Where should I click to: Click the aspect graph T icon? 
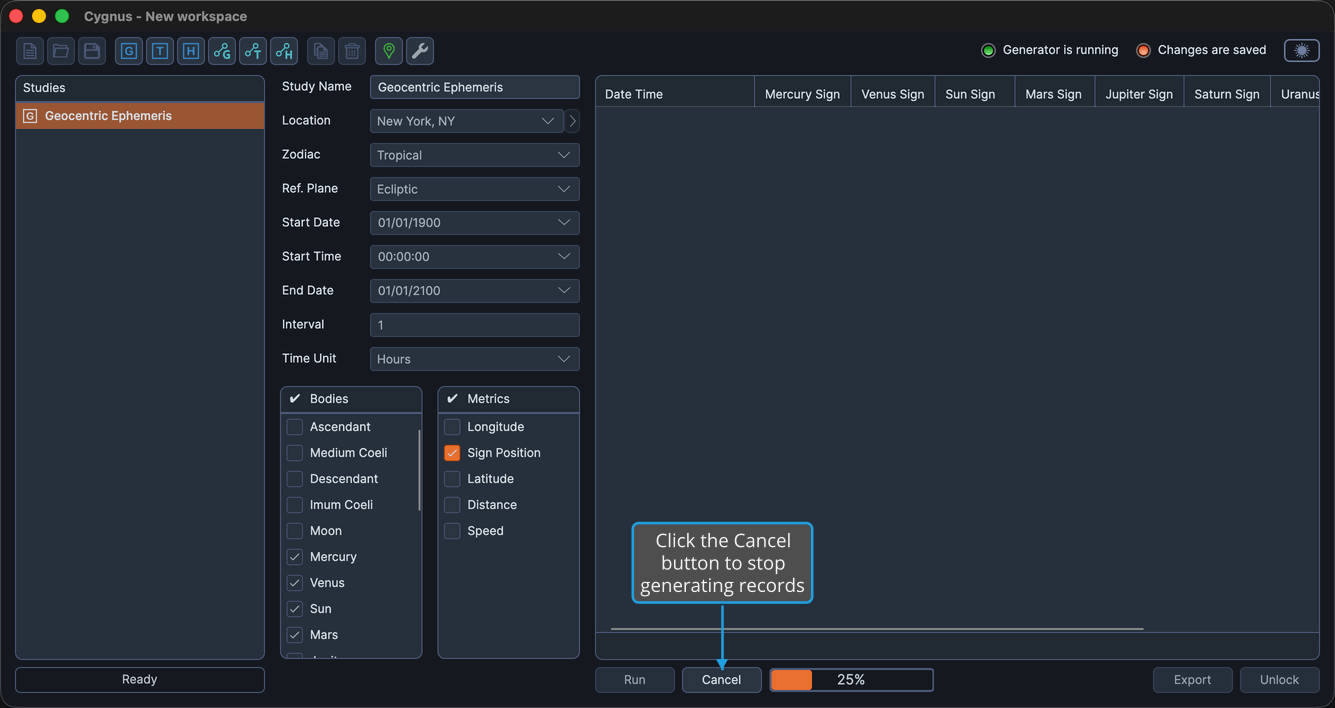click(253, 51)
